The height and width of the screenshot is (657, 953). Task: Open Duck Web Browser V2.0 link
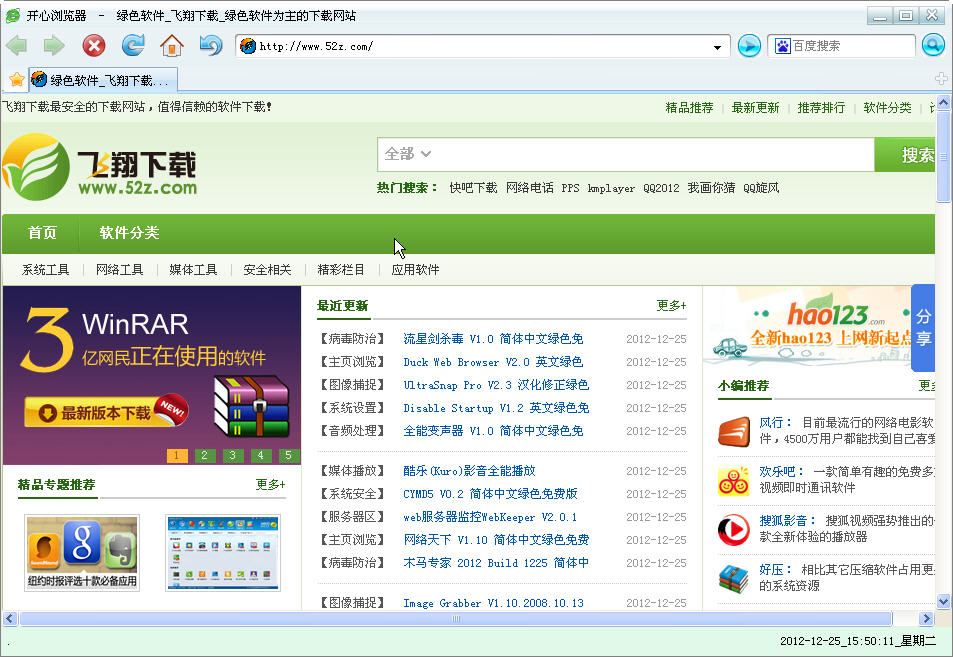click(x=493, y=362)
